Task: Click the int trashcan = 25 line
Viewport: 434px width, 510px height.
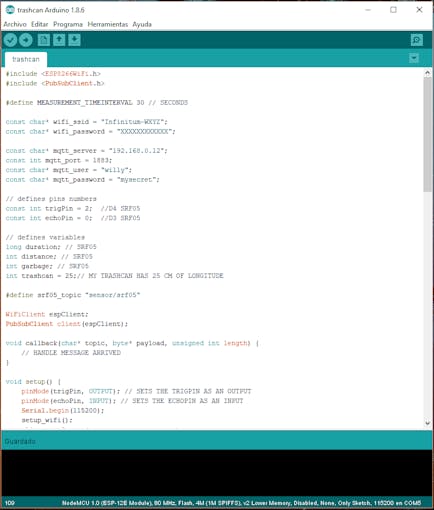Action: click(x=115, y=276)
